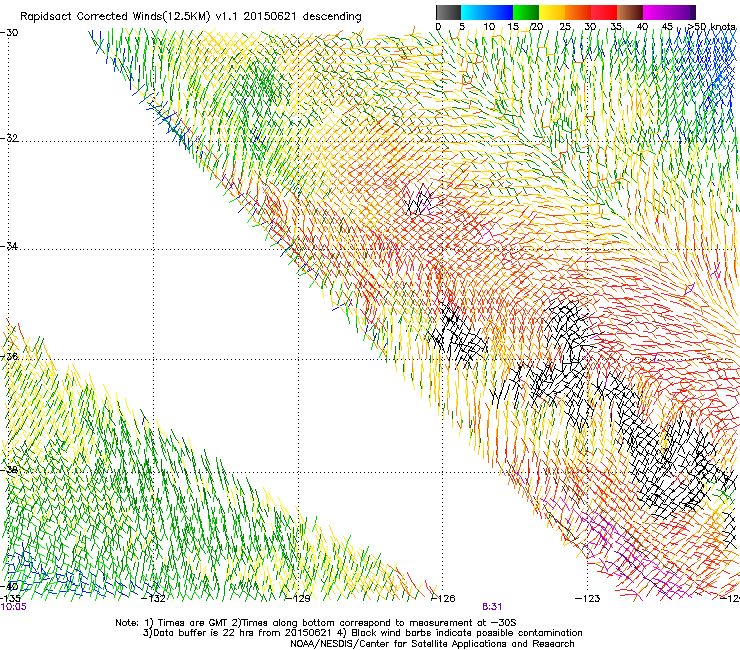740x650 pixels.
Task: Click the '25' label under the color legend
Action: [x=565, y=27]
